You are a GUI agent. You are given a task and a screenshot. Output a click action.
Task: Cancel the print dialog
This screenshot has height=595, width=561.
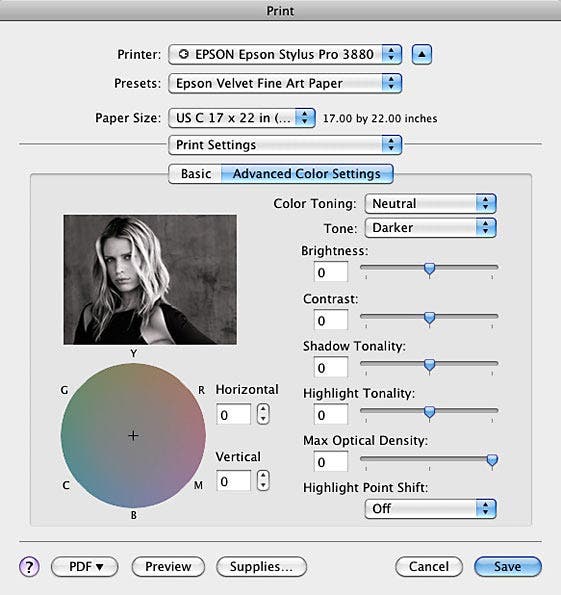coord(429,567)
